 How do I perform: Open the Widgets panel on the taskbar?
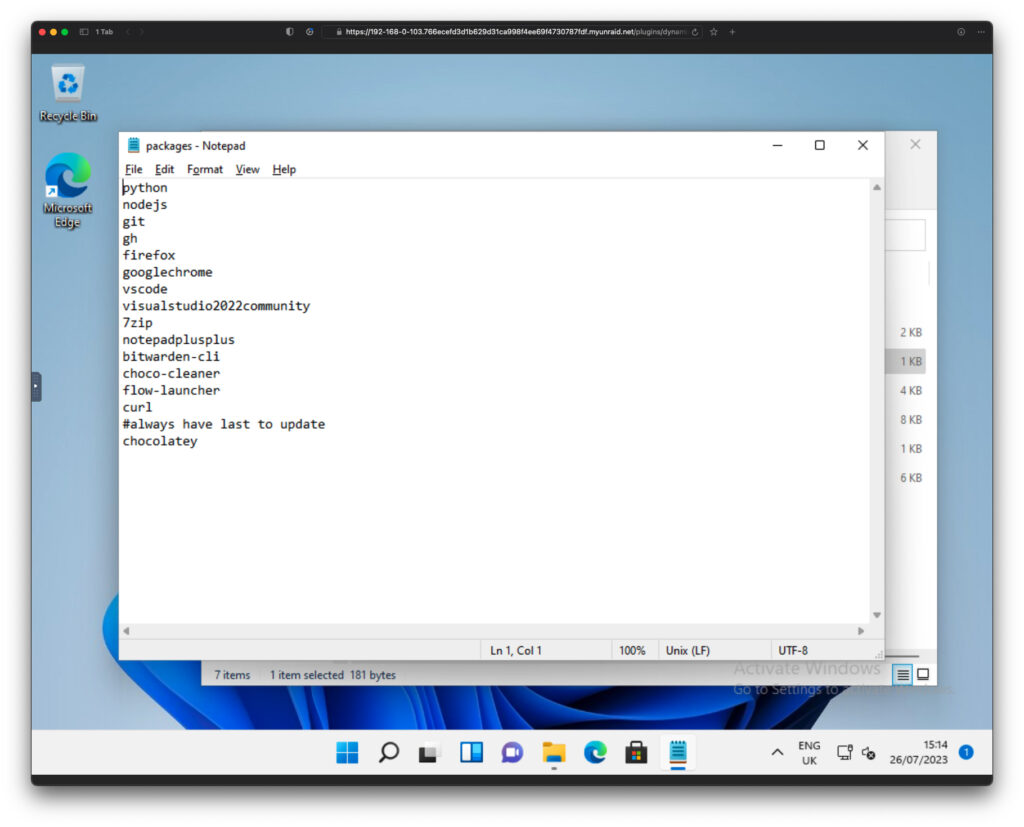tap(471, 753)
